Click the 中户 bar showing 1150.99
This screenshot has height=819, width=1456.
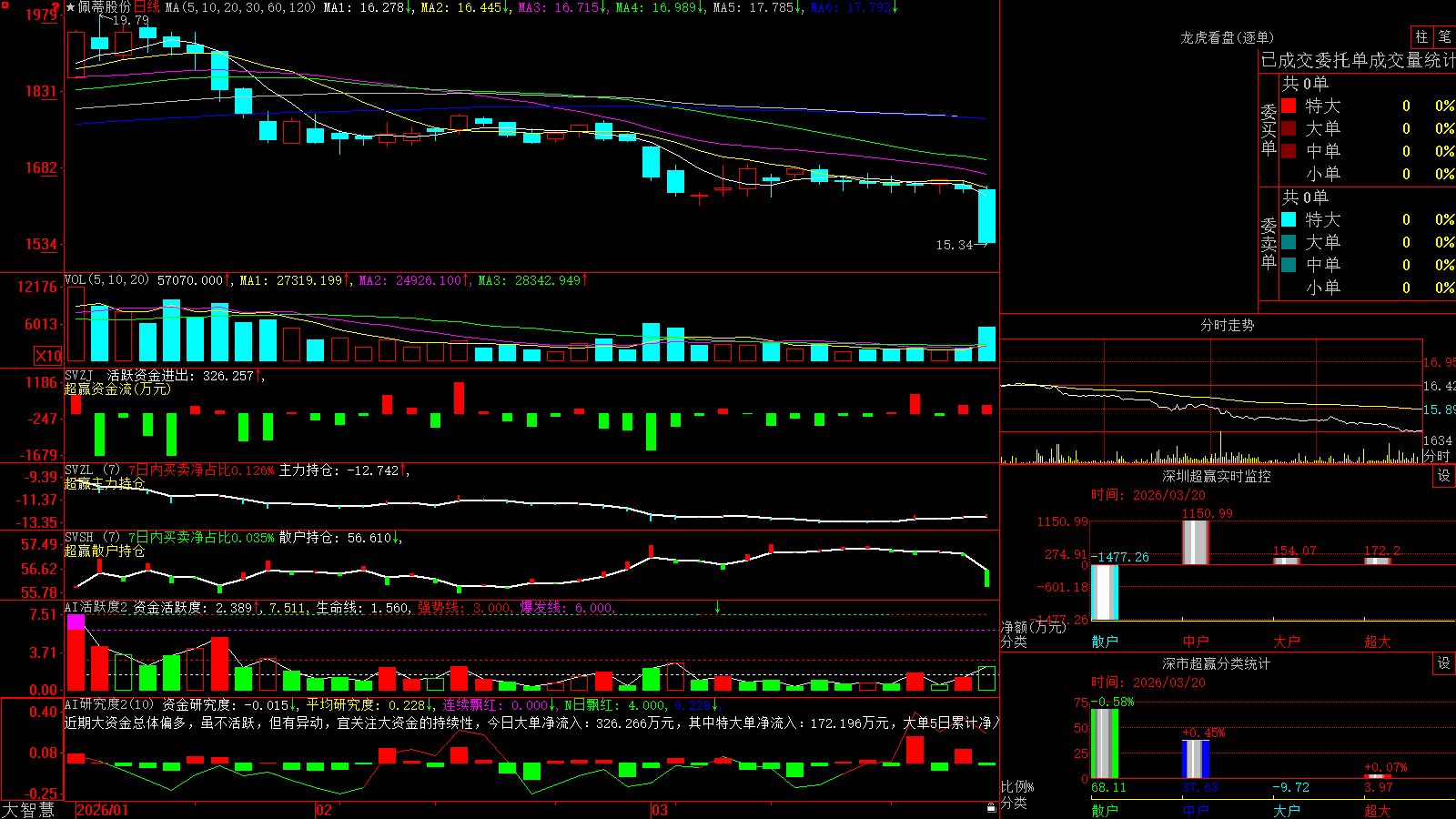click(x=1196, y=542)
